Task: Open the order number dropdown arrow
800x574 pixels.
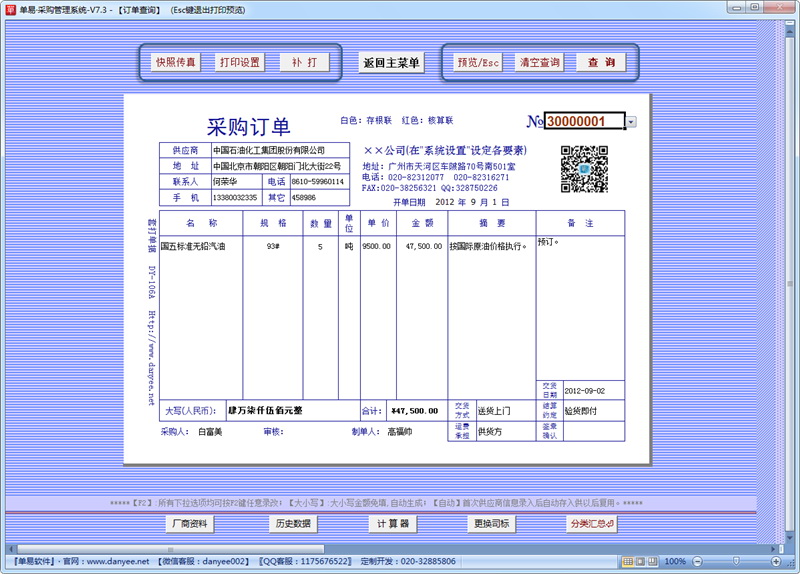Action: click(x=631, y=122)
